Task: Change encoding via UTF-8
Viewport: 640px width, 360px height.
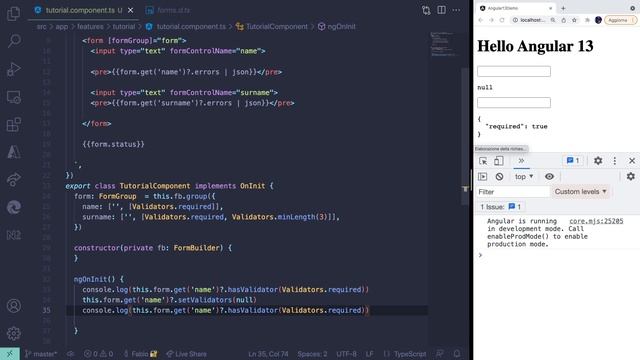Action: pyautogui.click(x=346, y=353)
